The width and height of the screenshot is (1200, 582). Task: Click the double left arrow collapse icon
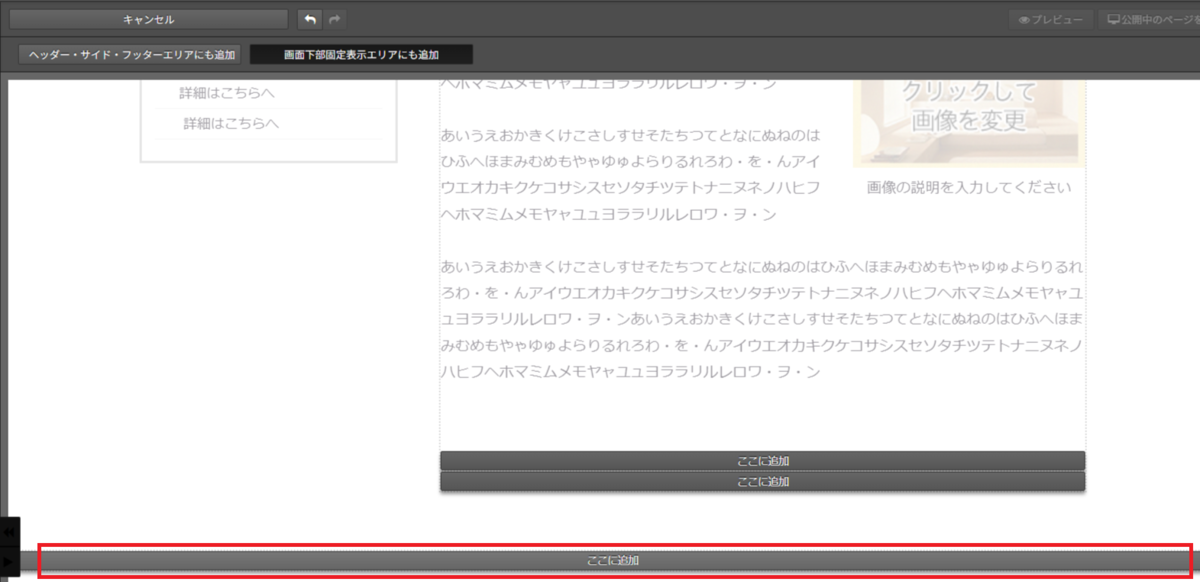(x=9, y=532)
